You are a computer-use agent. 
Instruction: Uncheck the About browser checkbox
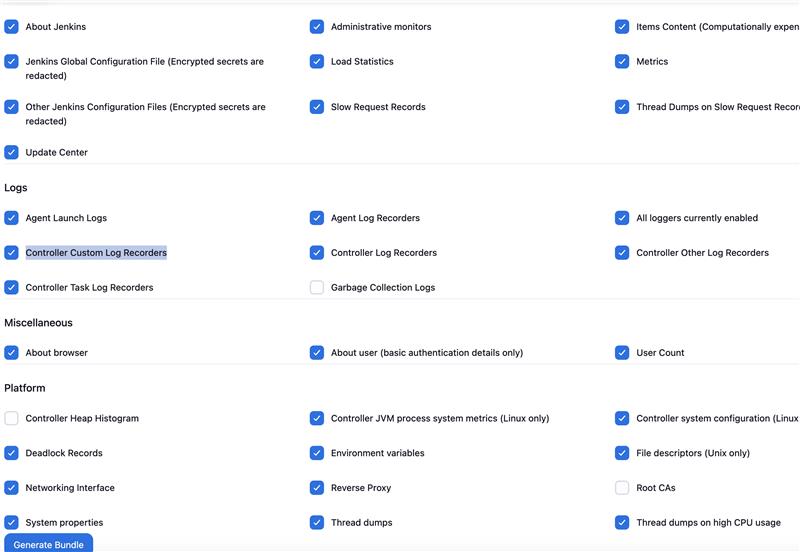(x=11, y=353)
